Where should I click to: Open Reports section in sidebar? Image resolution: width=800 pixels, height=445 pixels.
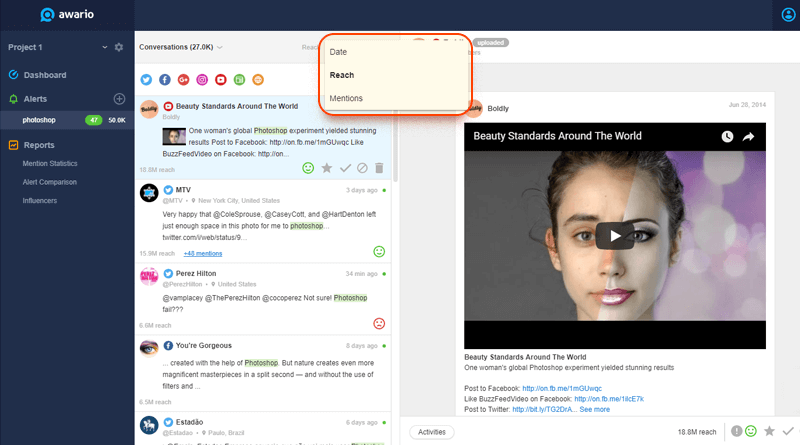click(x=39, y=145)
